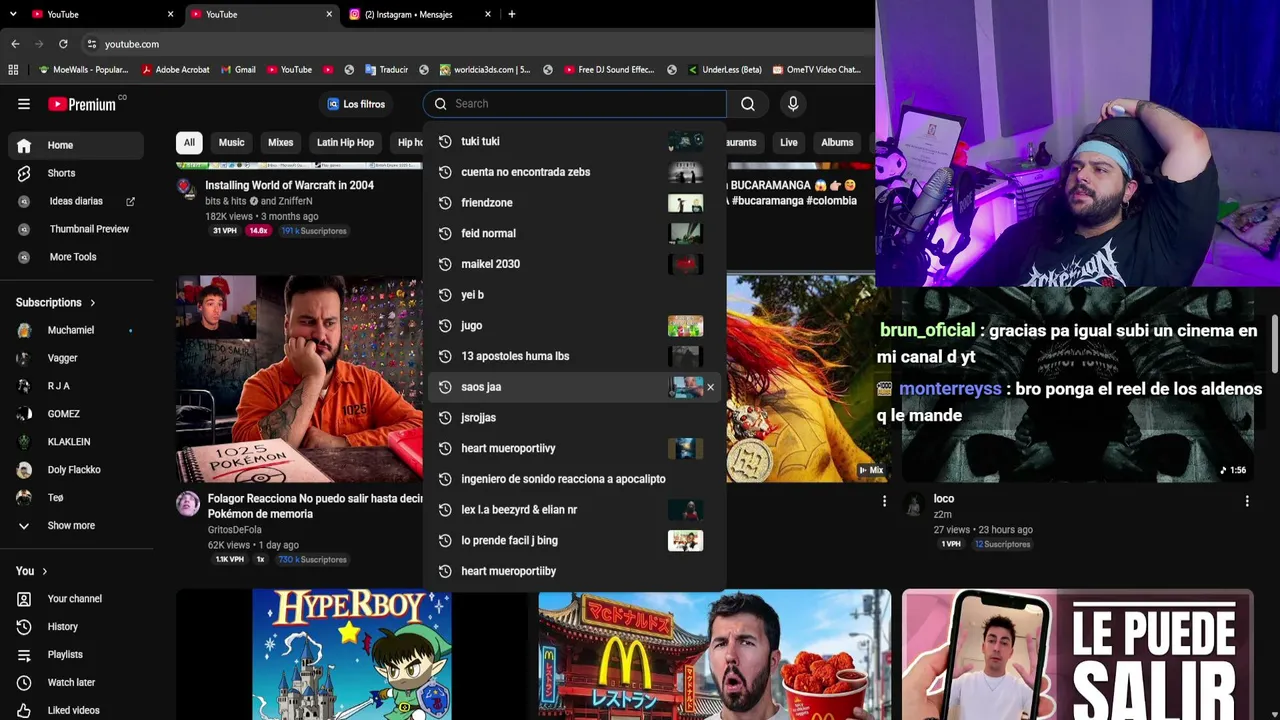1280x720 pixels.
Task: Open 'Installing World of Warcraft in 2004' video title
Action: click(x=289, y=185)
